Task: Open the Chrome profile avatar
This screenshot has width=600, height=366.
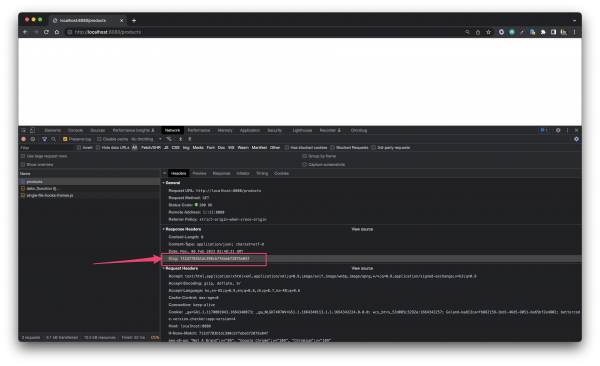Action: click(564, 32)
